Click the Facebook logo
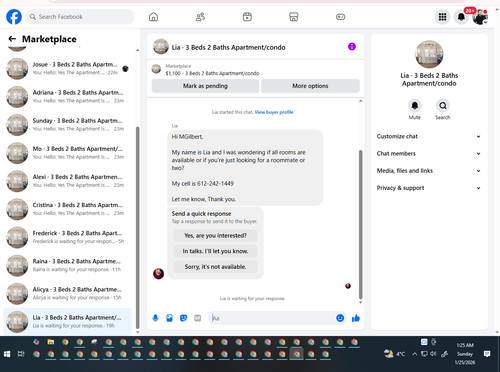500x372 pixels. pos(14,17)
